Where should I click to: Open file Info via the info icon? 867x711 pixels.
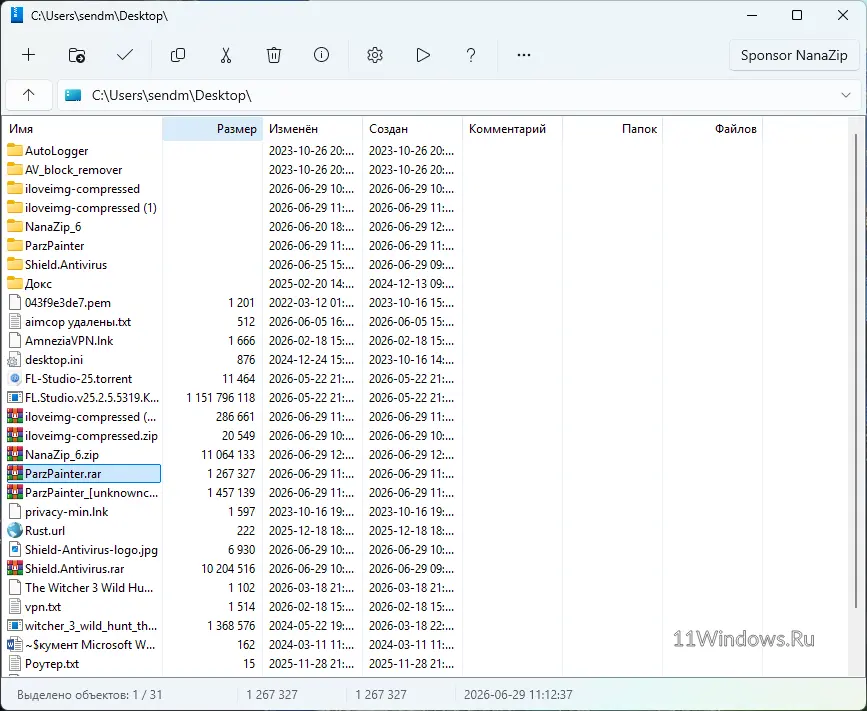[x=321, y=55]
